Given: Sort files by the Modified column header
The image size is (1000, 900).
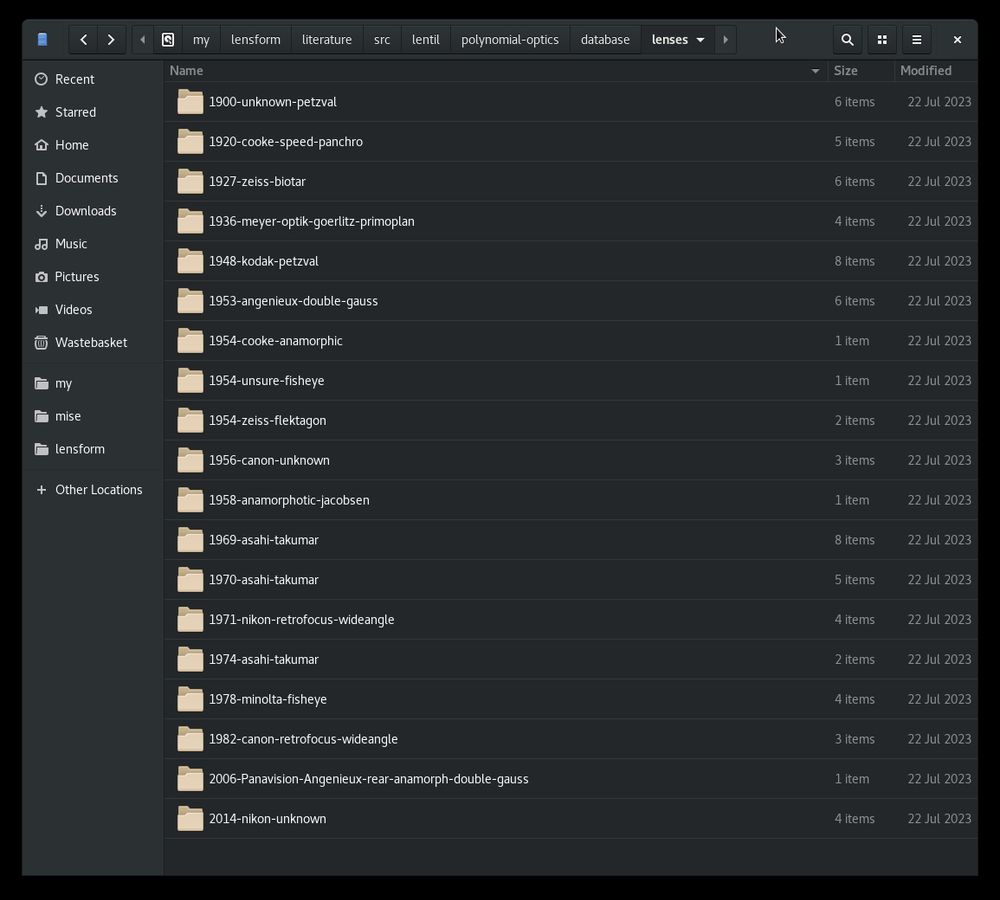Looking at the screenshot, I should tap(935, 71).
